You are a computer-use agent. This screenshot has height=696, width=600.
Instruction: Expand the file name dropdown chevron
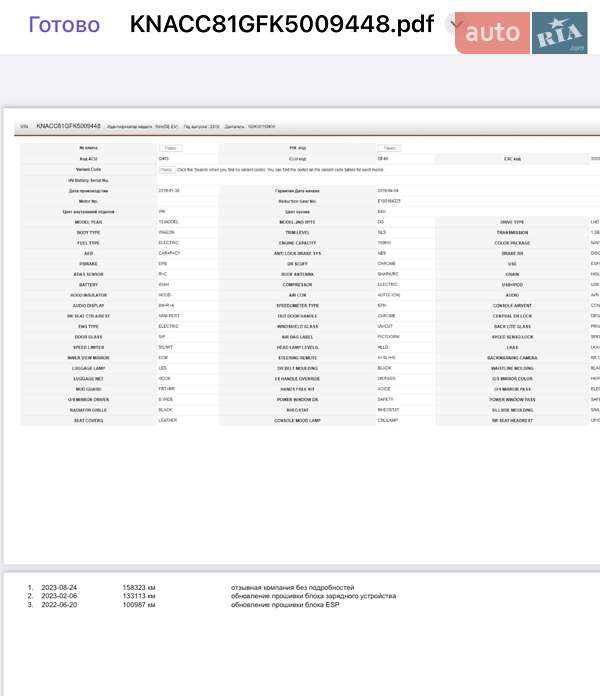[457, 25]
